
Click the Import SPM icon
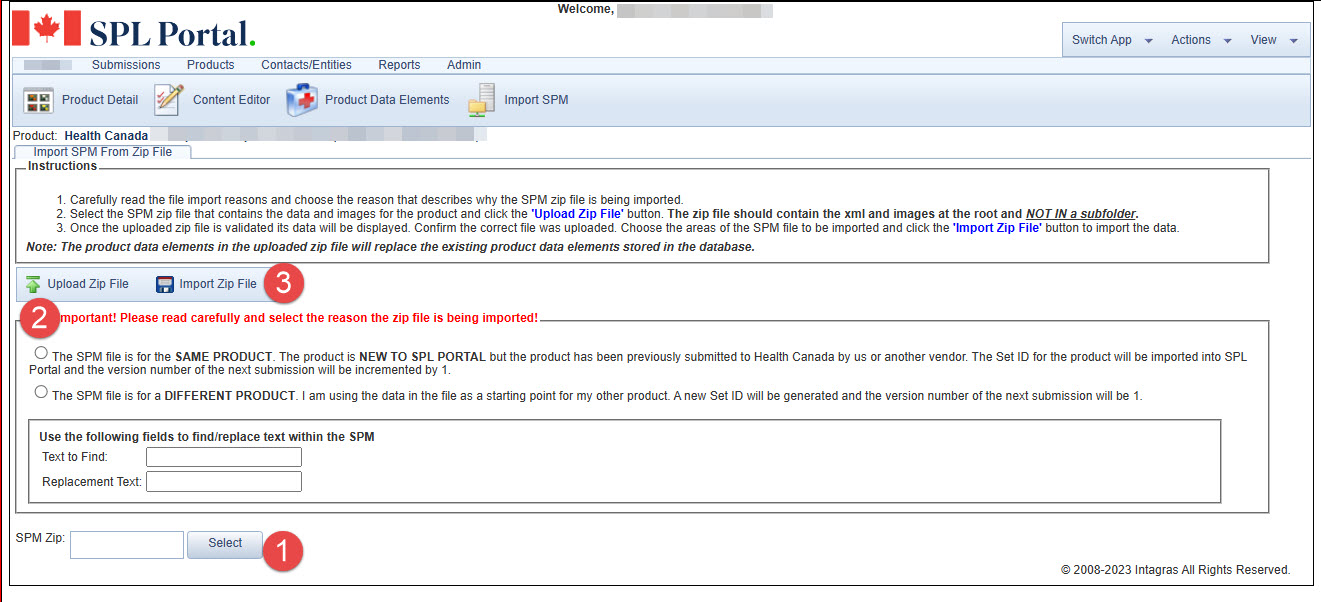pyautogui.click(x=482, y=100)
